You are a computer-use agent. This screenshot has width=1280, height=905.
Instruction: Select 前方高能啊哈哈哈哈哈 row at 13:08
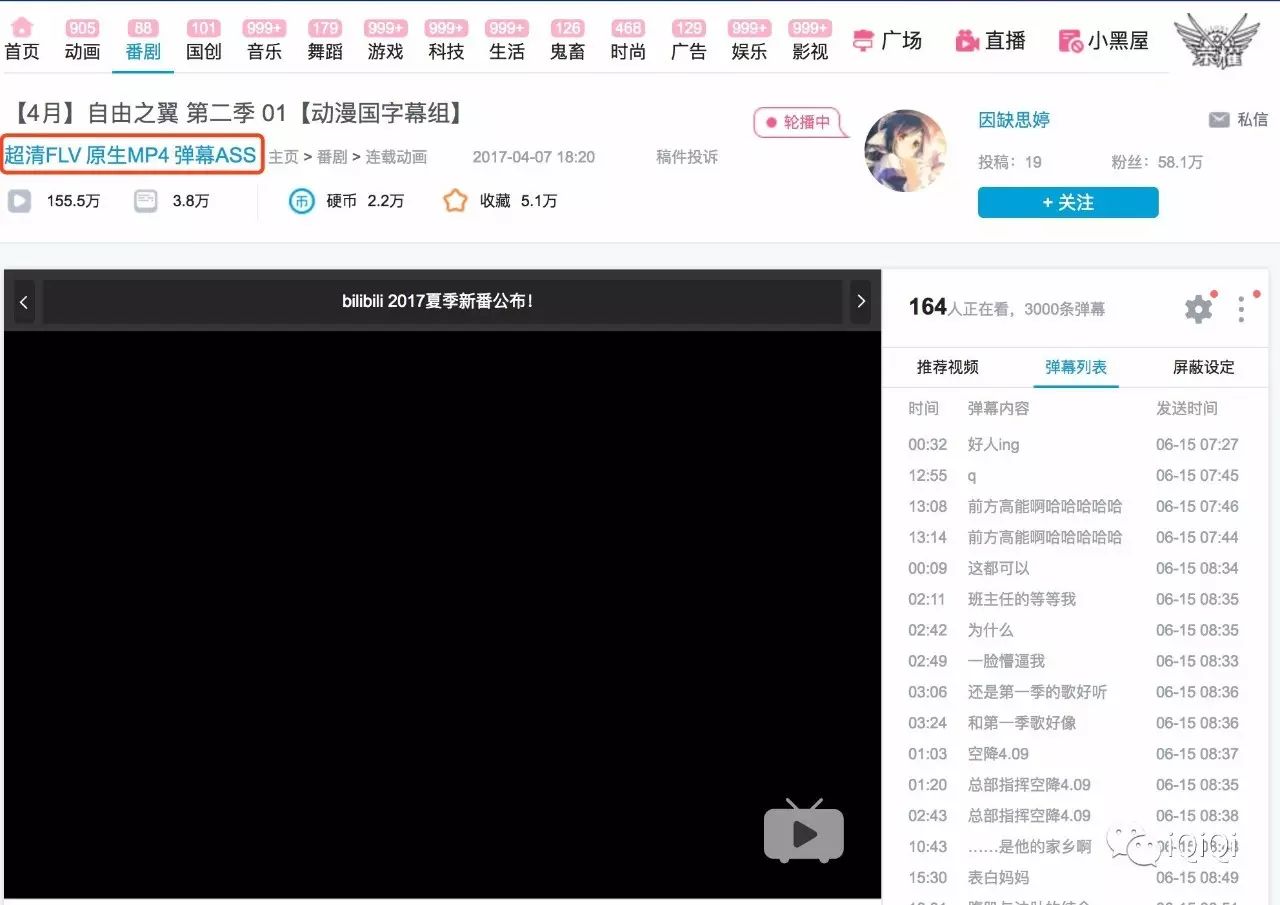[x=1074, y=506]
